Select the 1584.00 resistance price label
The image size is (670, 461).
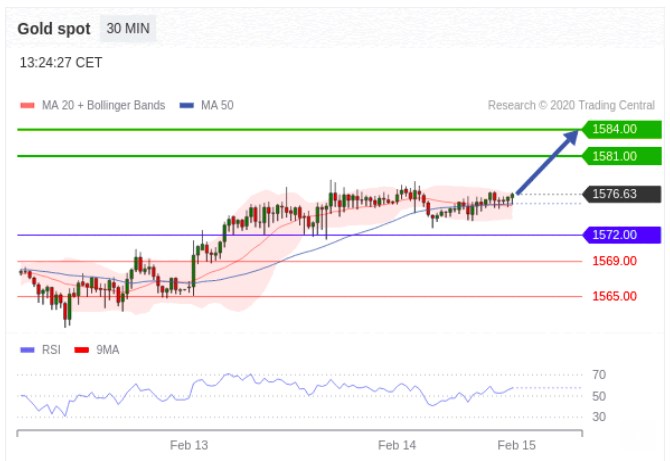(622, 129)
